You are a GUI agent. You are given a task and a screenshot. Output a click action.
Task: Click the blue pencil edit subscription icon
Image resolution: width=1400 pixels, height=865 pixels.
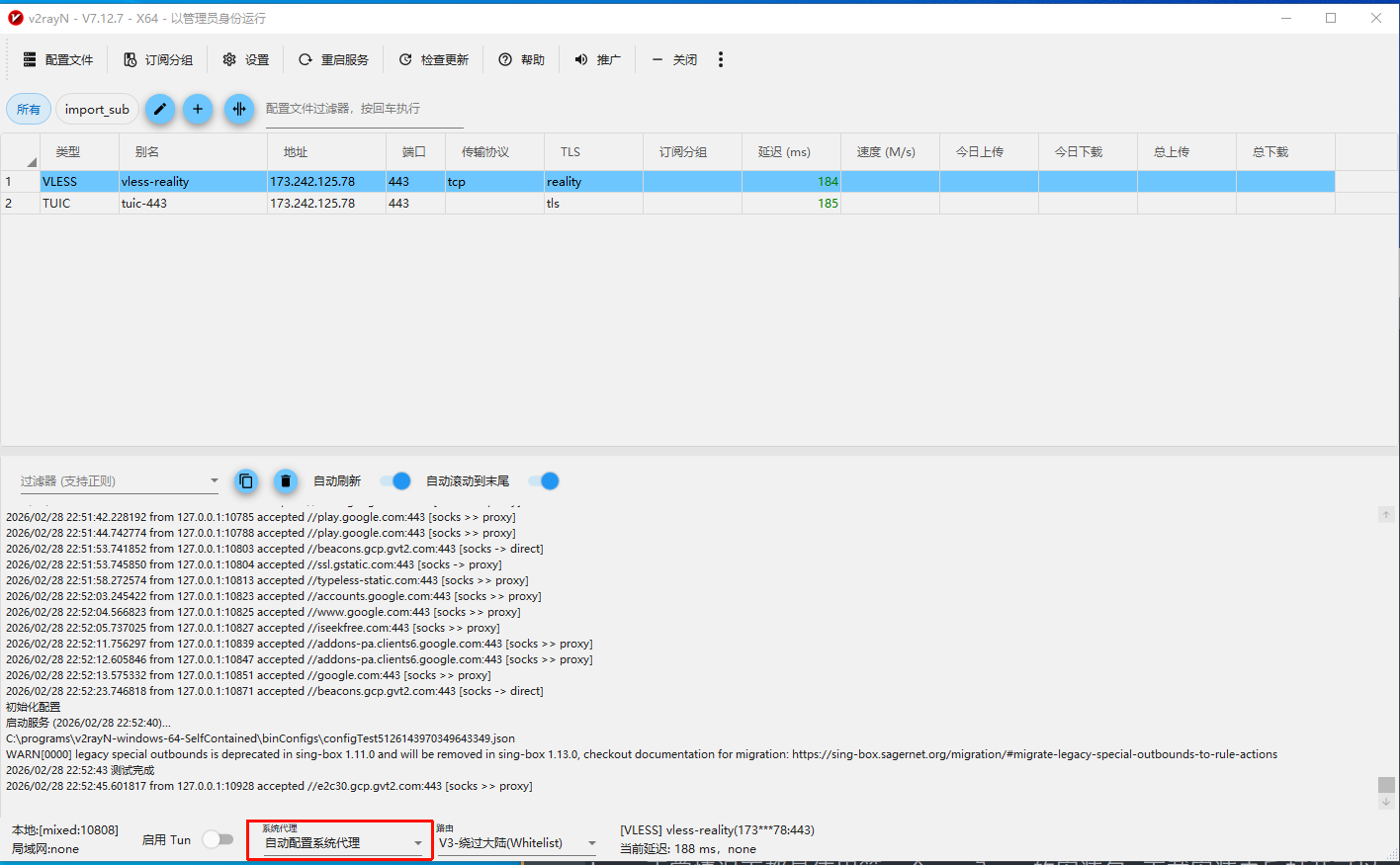tap(160, 109)
